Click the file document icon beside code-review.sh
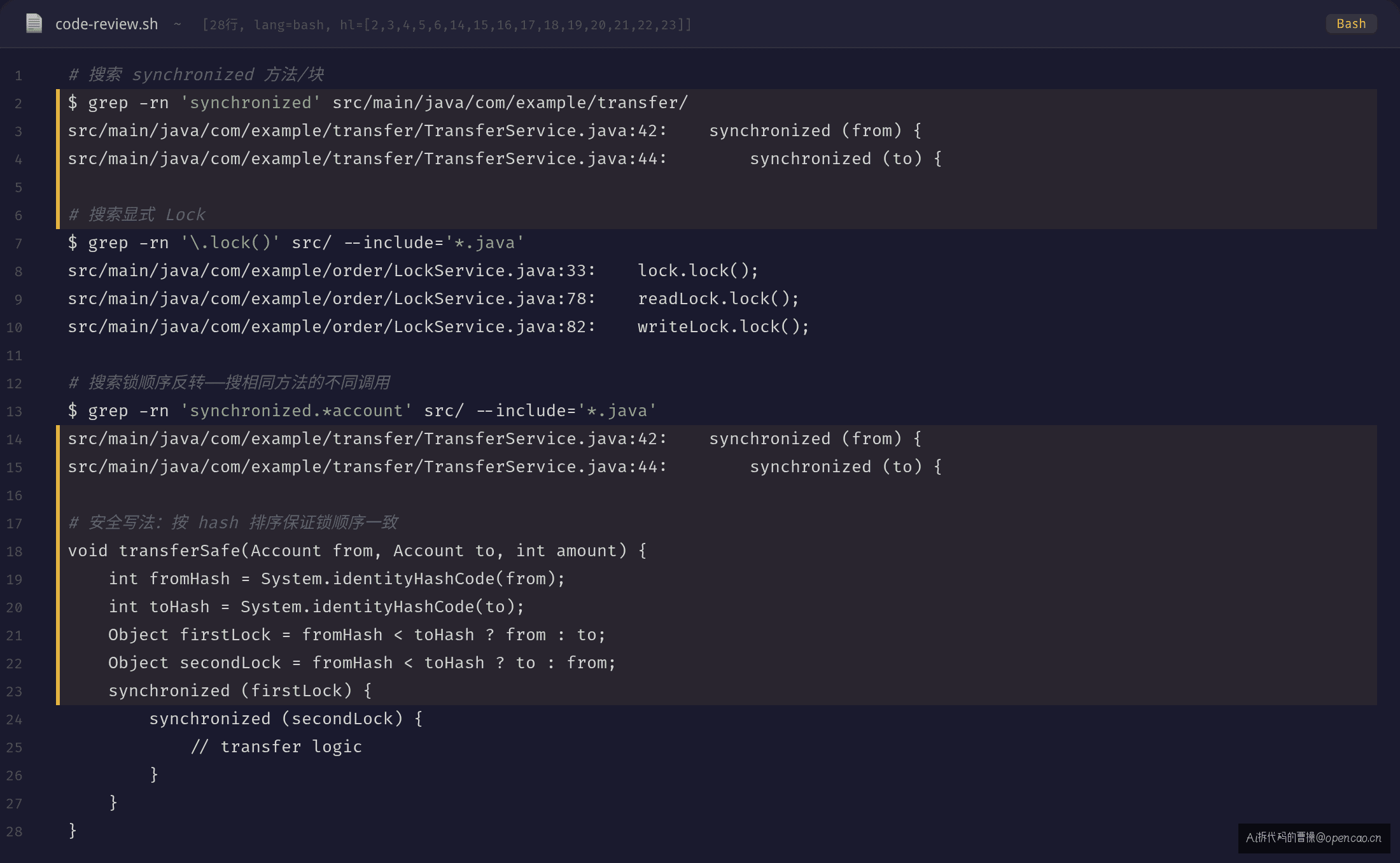Image resolution: width=1400 pixels, height=863 pixels. tap(34, 24)
